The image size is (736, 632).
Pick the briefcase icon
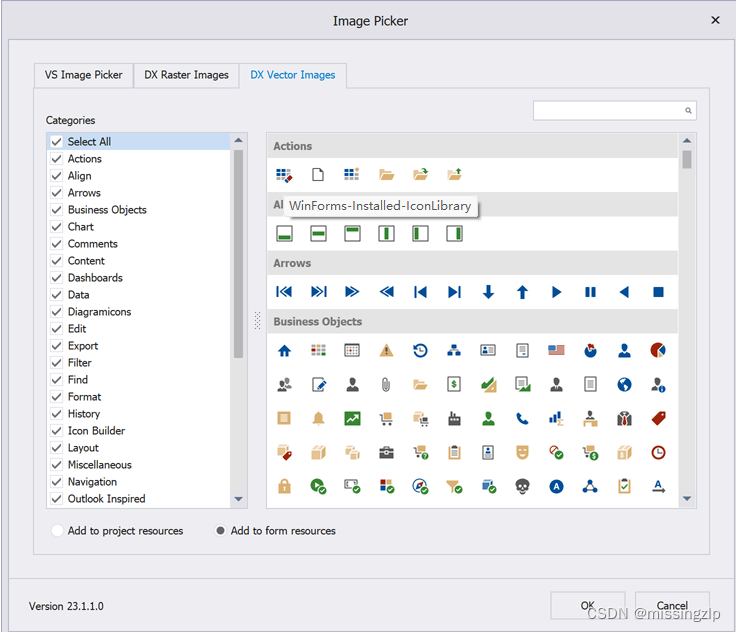coord(386,453)
